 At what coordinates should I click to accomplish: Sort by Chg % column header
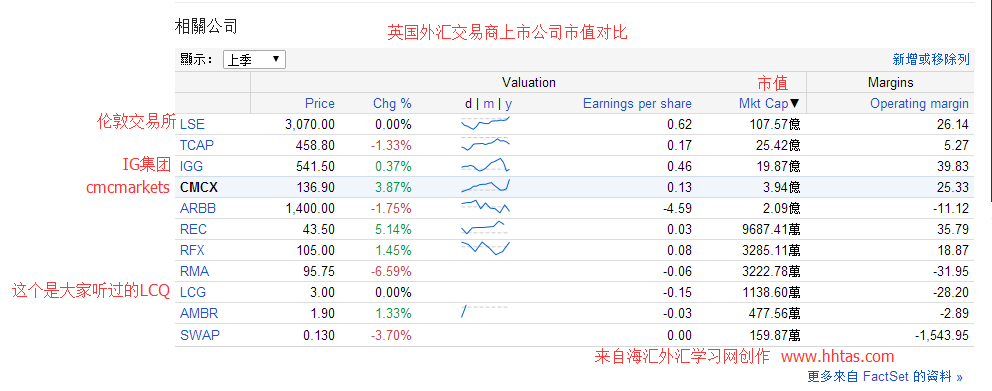pyautogui.click(x=392, y=104)
